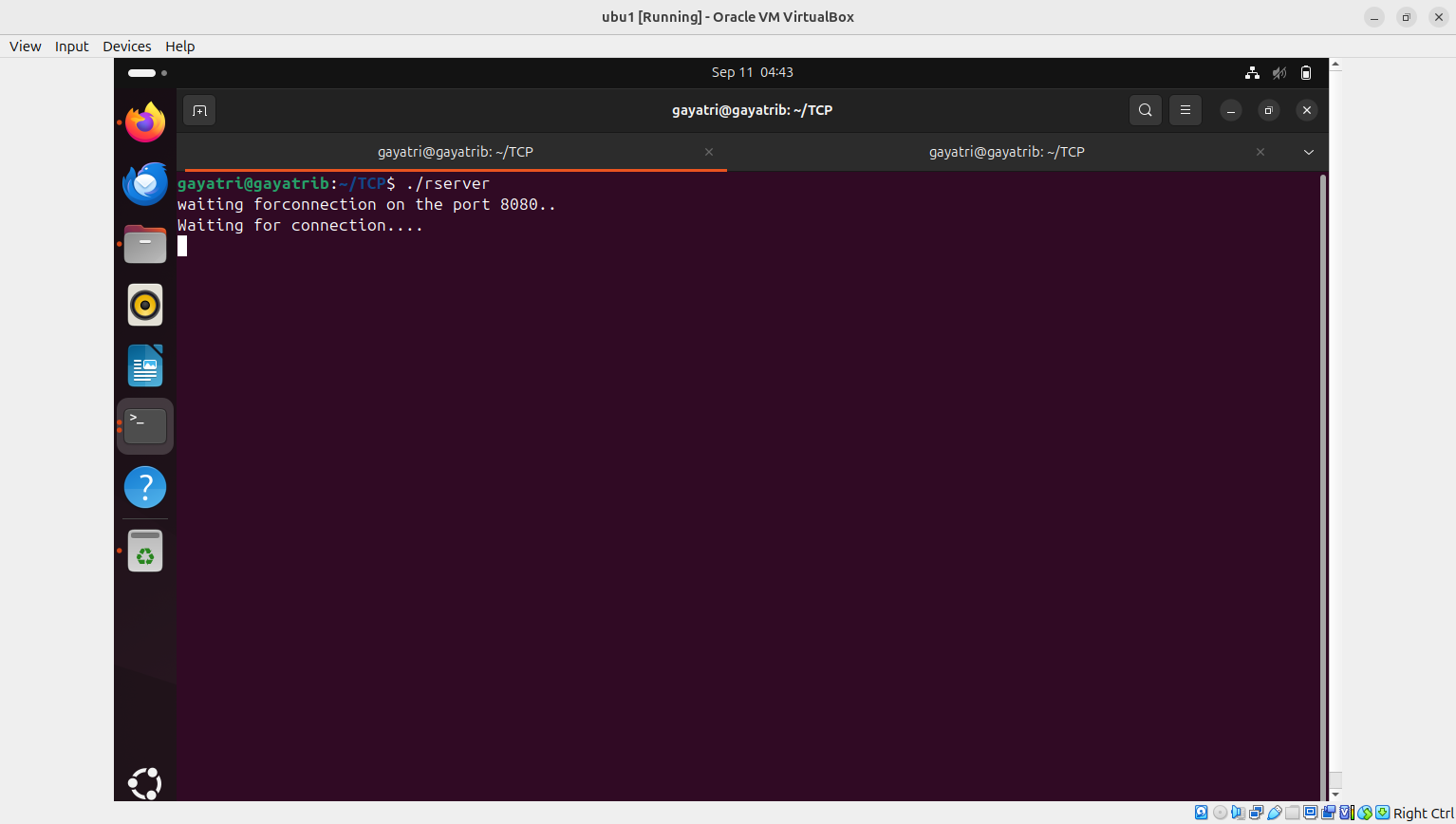This screenshot has width=1456, height=824.
Task: Open the VirtualBox Input menu
Action: click(x=71, y=47)
